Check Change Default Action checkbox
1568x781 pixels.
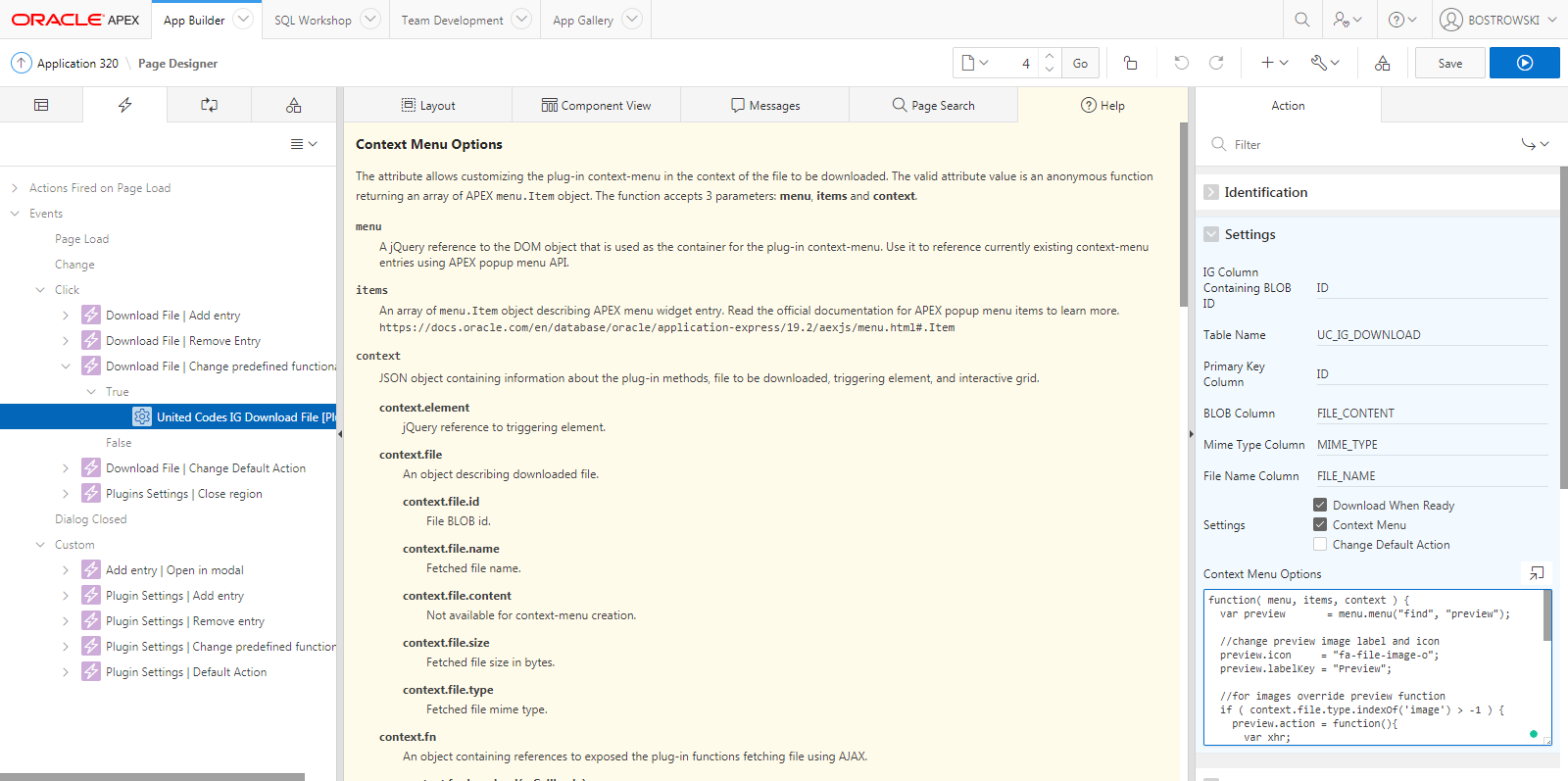pyautogui.click(x=1320, y=544)
